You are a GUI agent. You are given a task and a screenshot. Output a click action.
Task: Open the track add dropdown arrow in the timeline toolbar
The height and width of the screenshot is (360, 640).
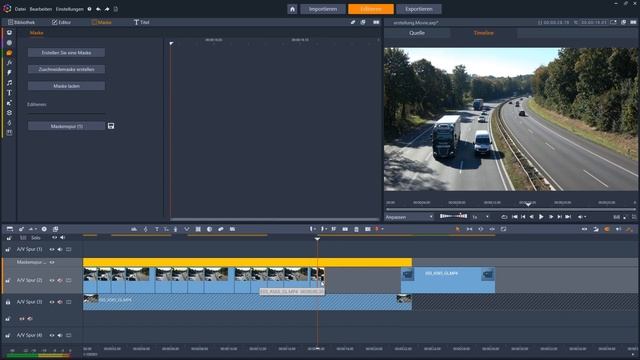(36, 229)
